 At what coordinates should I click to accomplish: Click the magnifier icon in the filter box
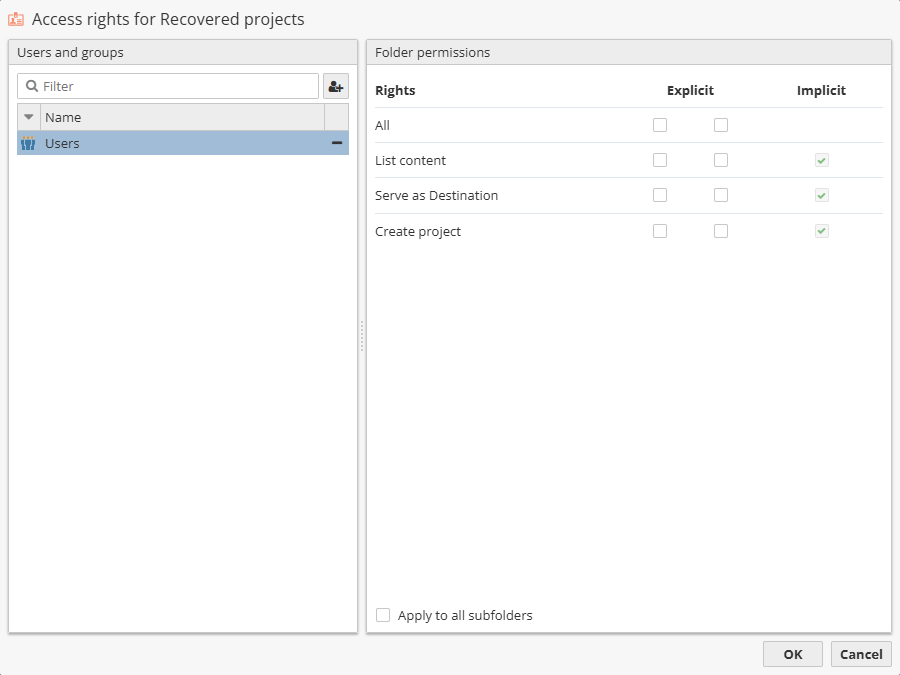point(33,86)
